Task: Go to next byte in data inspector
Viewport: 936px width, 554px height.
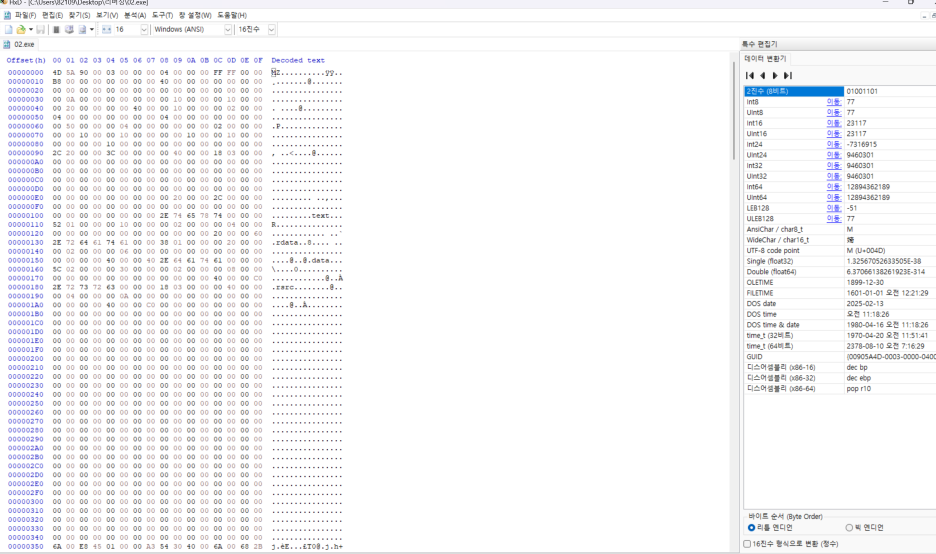Action: click(775, 75)
